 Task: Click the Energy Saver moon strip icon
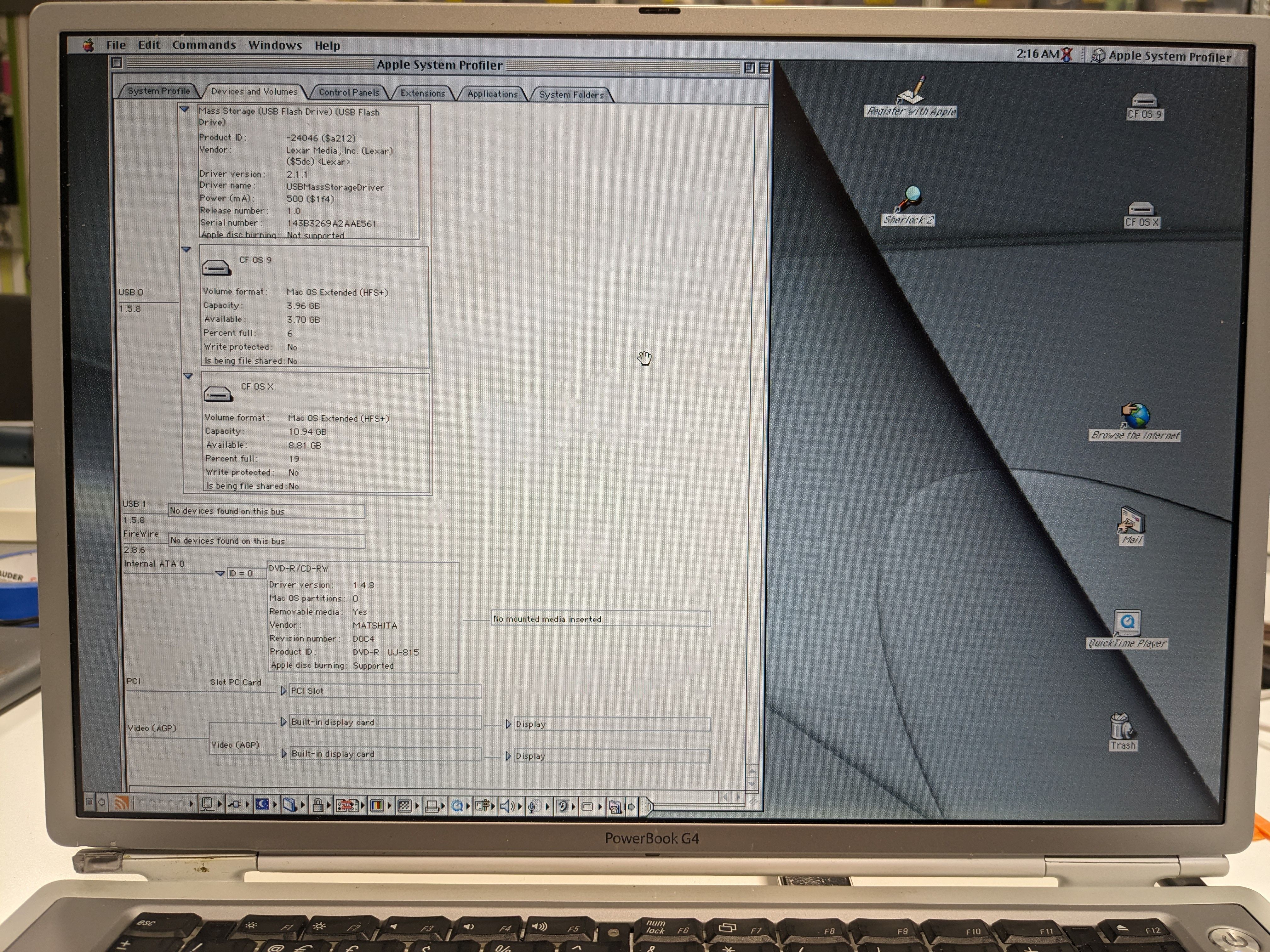click(x=262, y=805)
